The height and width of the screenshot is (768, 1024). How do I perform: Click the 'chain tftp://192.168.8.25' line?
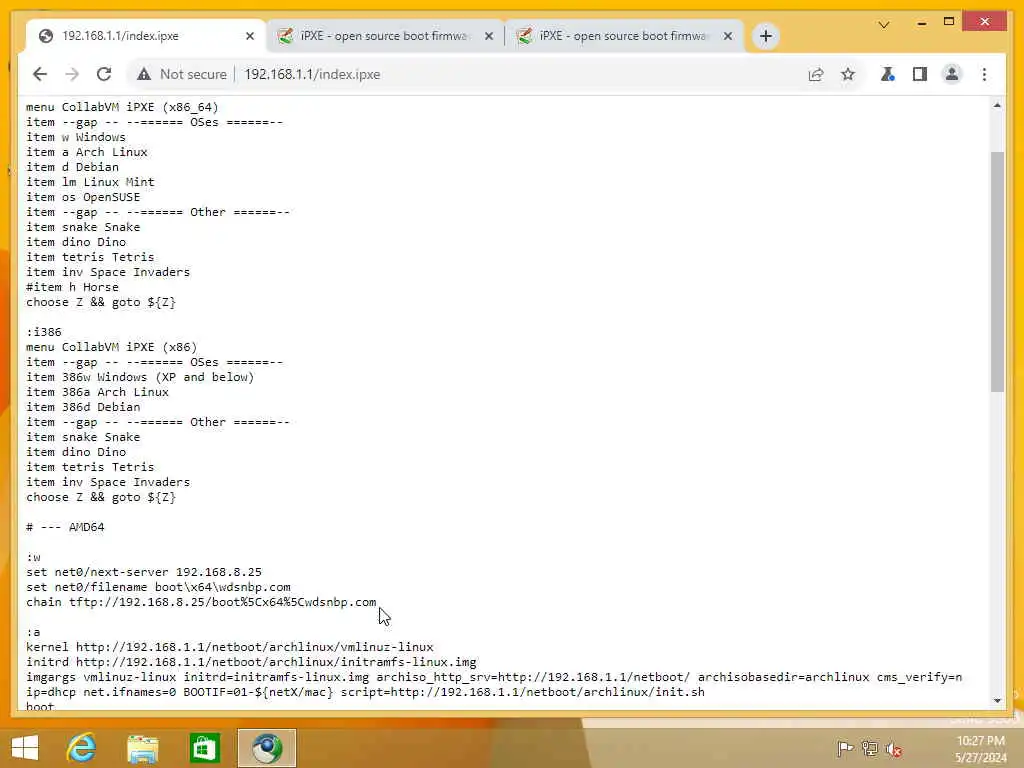tap(201, 602)
